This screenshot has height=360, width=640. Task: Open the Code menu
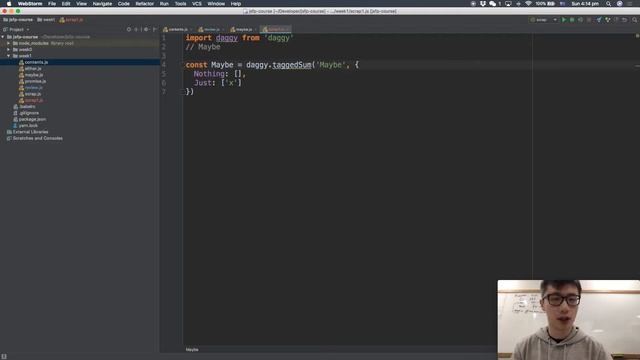point(123,4)
